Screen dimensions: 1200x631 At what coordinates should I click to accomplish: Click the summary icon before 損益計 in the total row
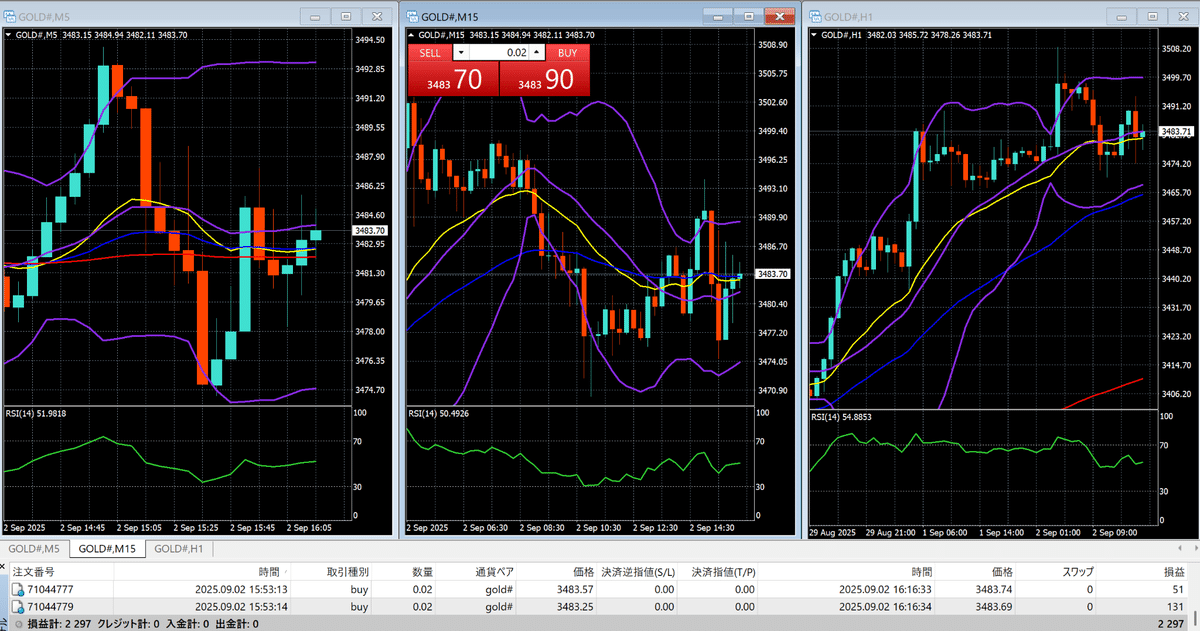tap(17, 623)
